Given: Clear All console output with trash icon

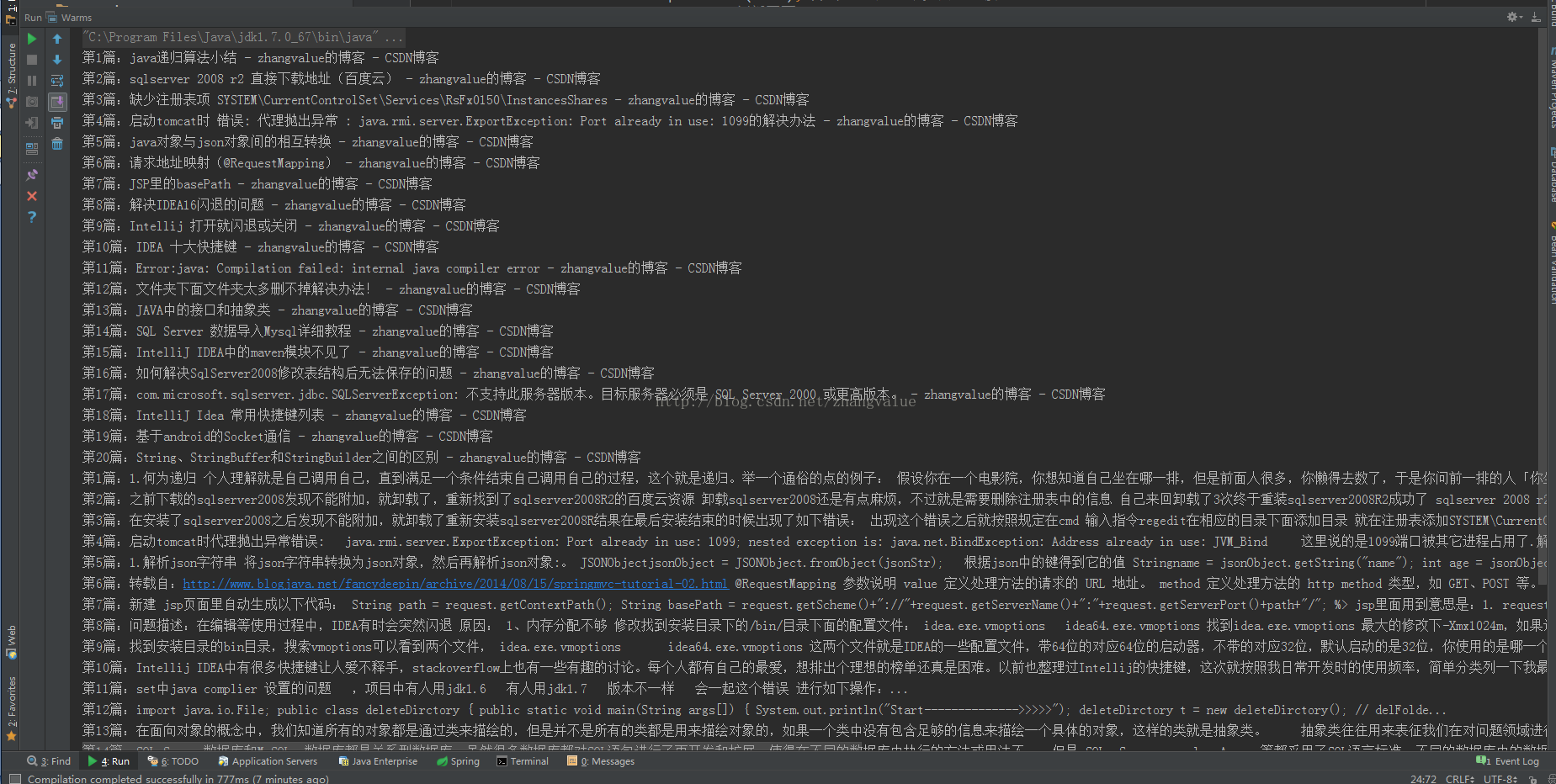Looking at the screenshot, I should point(57,144).
